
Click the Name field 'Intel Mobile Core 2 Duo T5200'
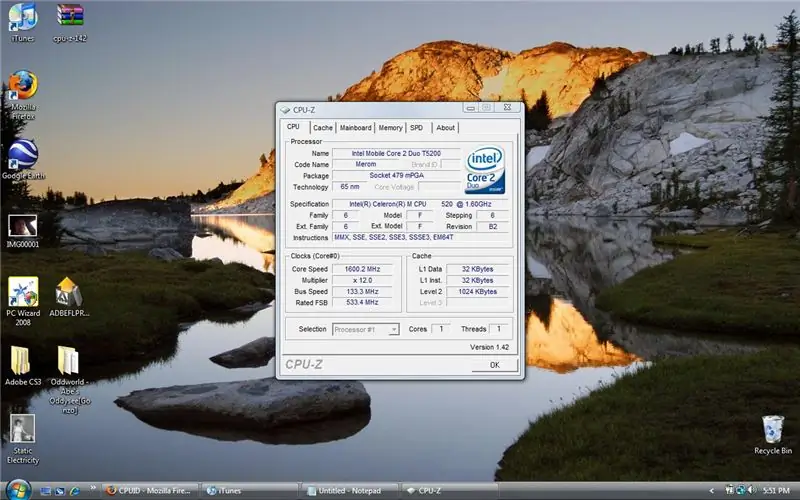click(x=396, y=153)
